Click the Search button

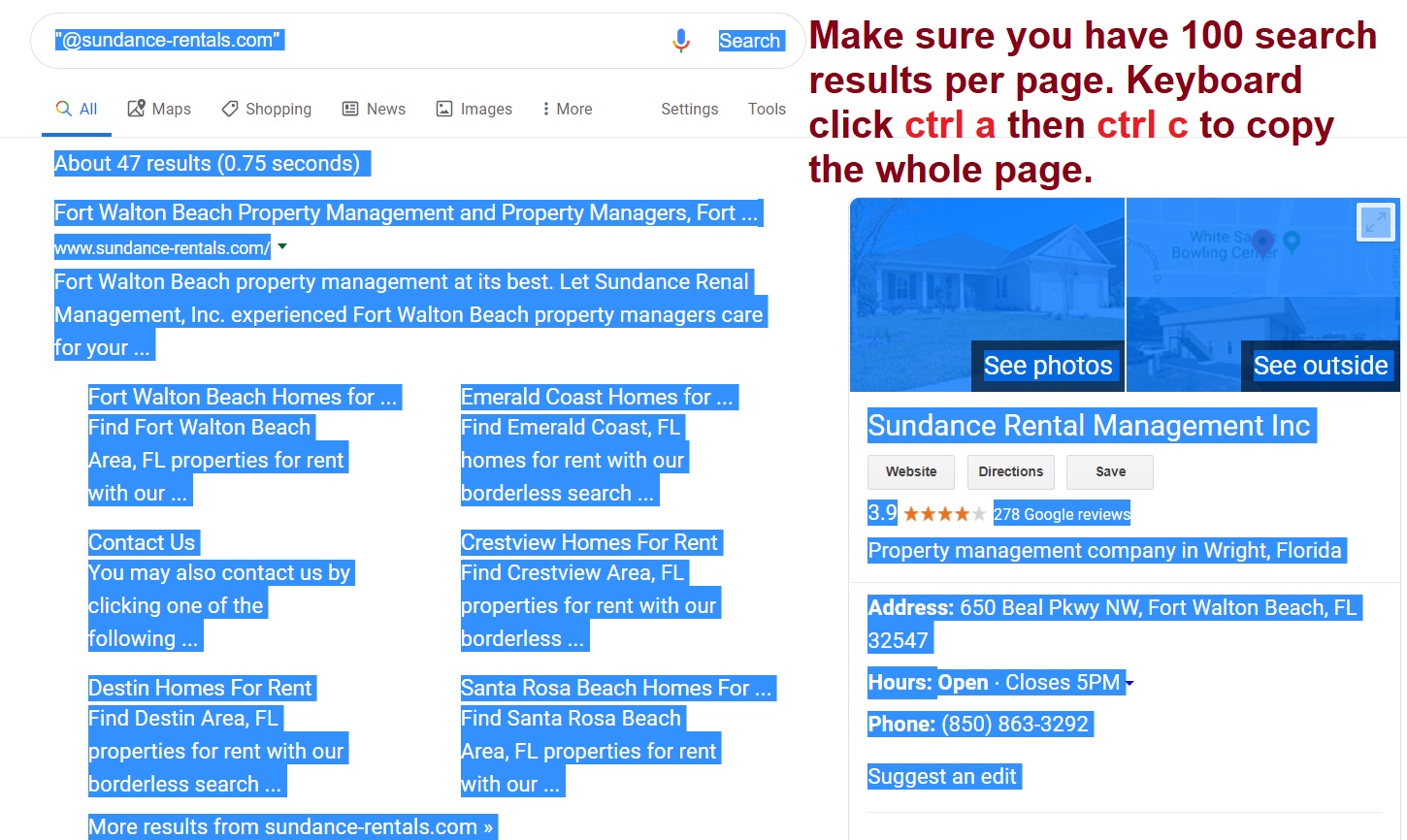pyautogui.click(x=750, y=41)
